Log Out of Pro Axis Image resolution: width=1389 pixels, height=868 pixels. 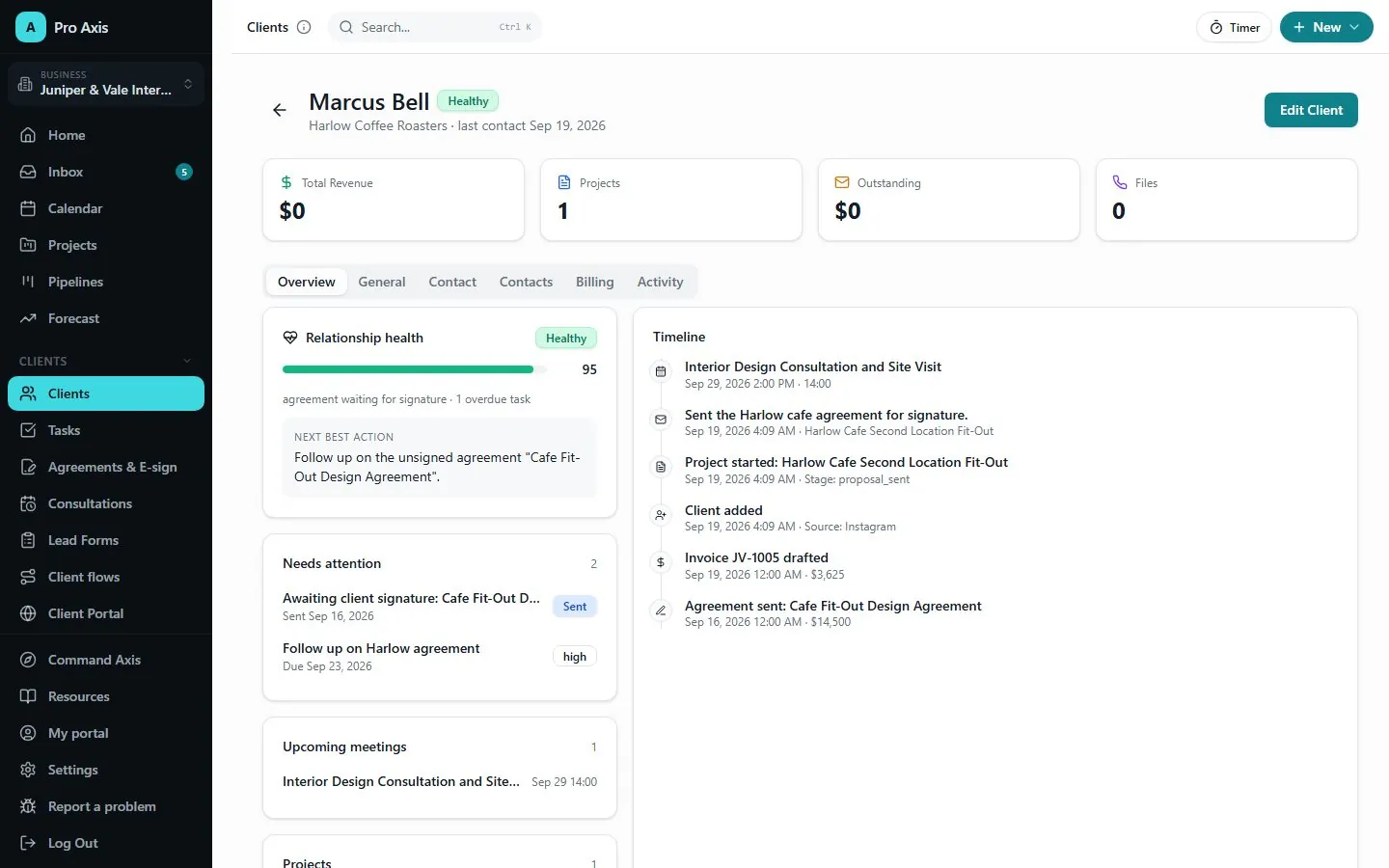pyautogui.click(x=106, y=843)
